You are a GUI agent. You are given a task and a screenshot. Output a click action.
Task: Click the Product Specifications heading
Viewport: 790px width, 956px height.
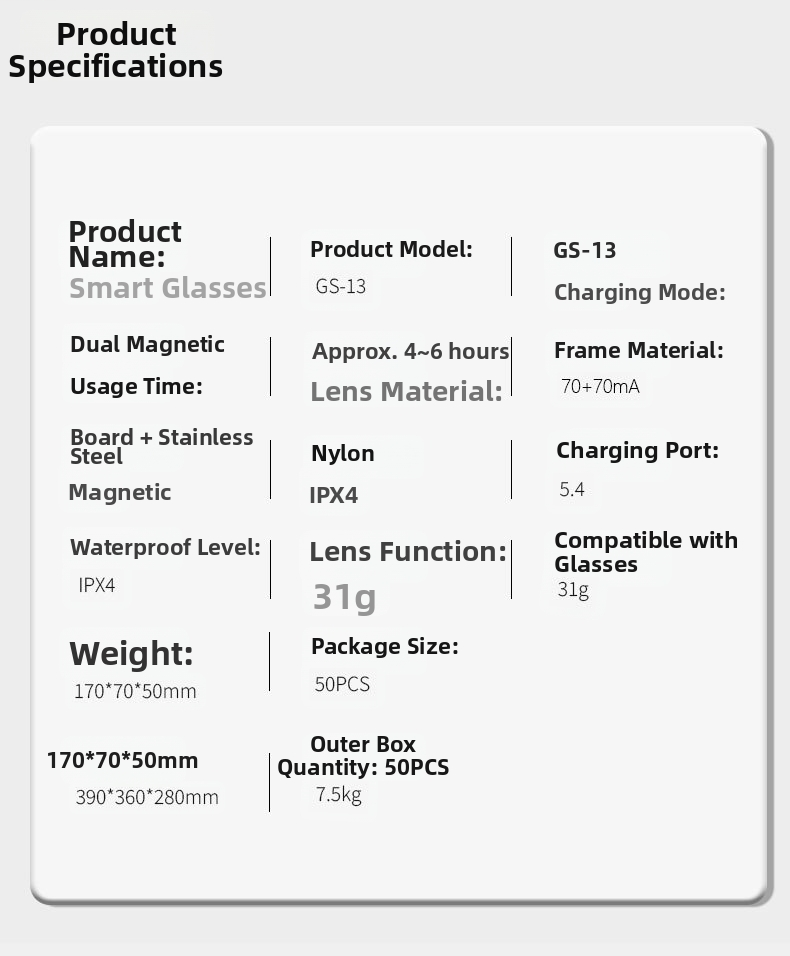pyautogui.click(x=116, y=51)
